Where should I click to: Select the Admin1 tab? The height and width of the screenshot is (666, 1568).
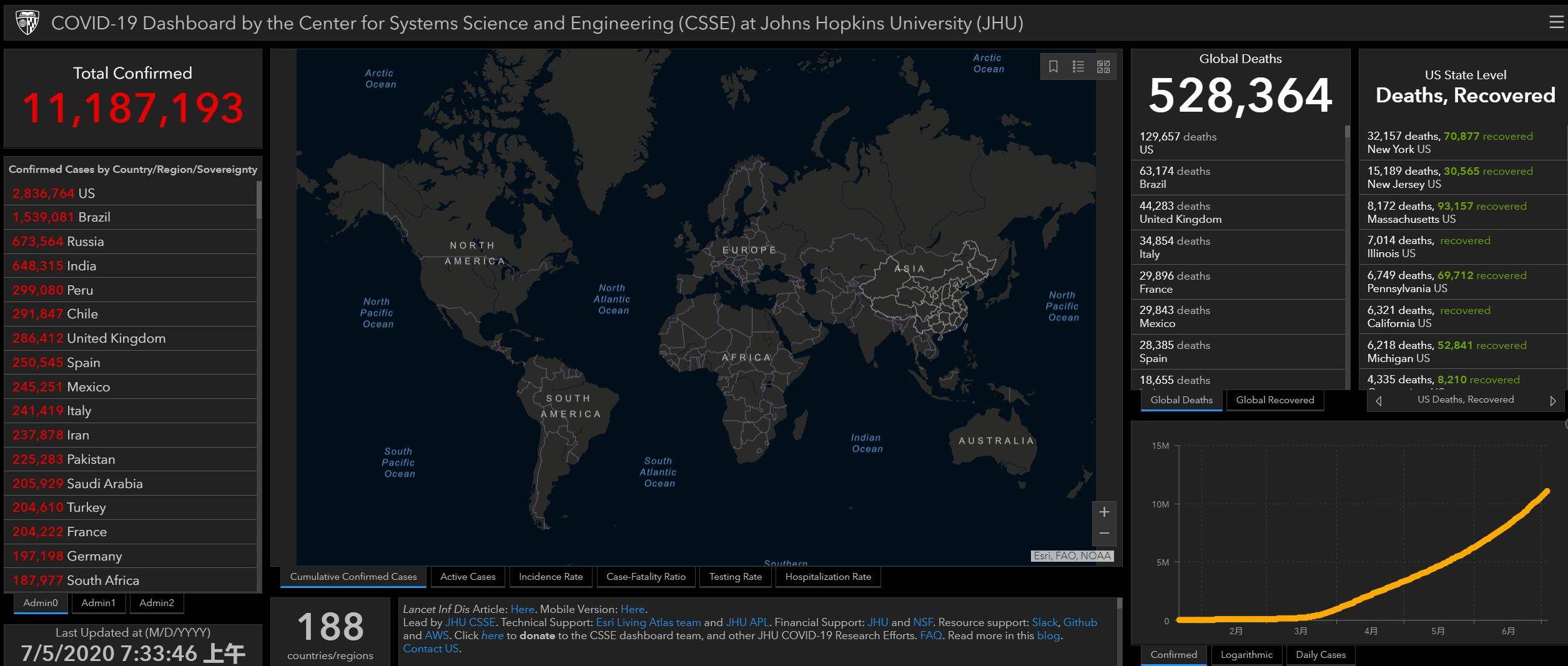pos(99,603)
